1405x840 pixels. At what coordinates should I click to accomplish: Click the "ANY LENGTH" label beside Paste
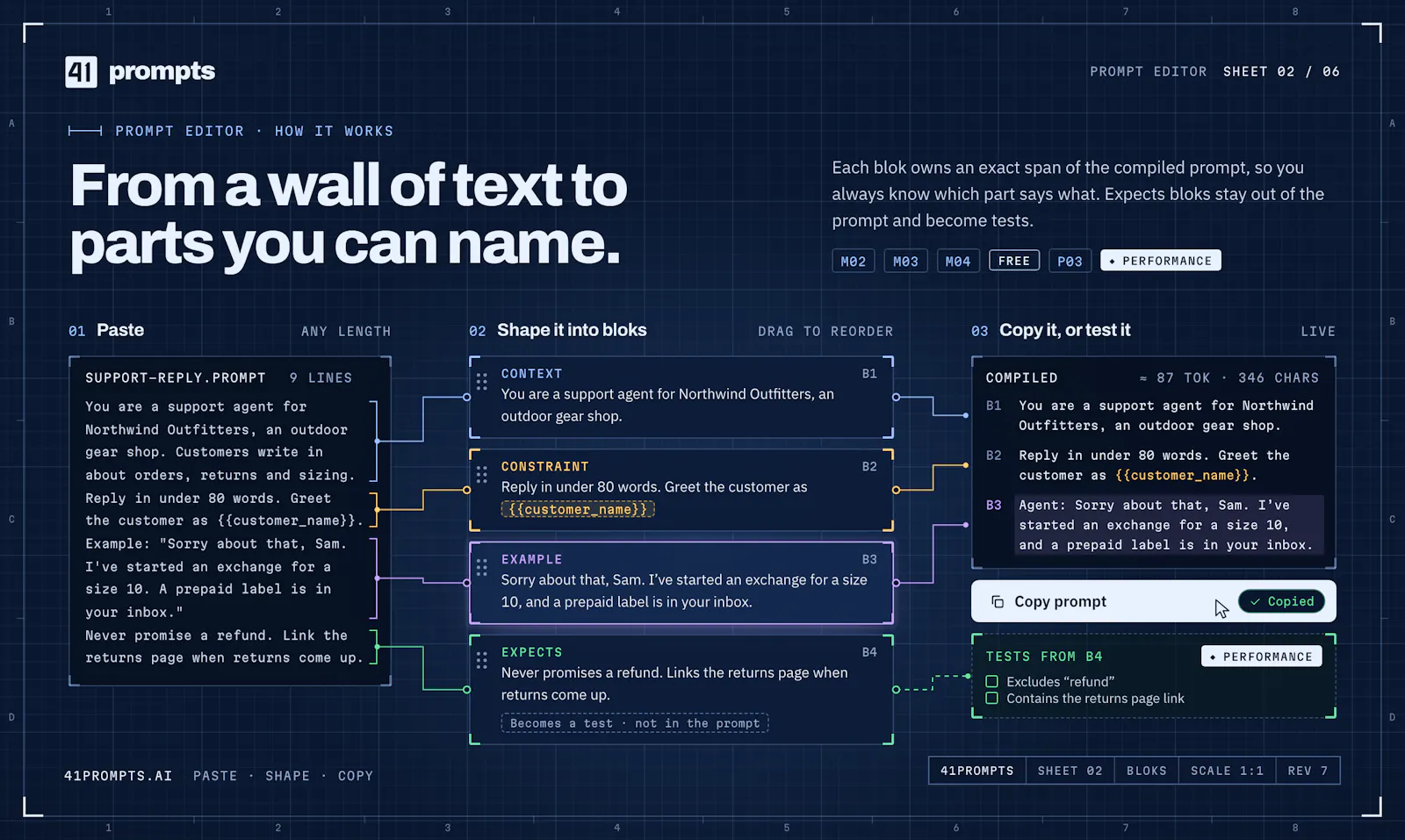[346, 332]
